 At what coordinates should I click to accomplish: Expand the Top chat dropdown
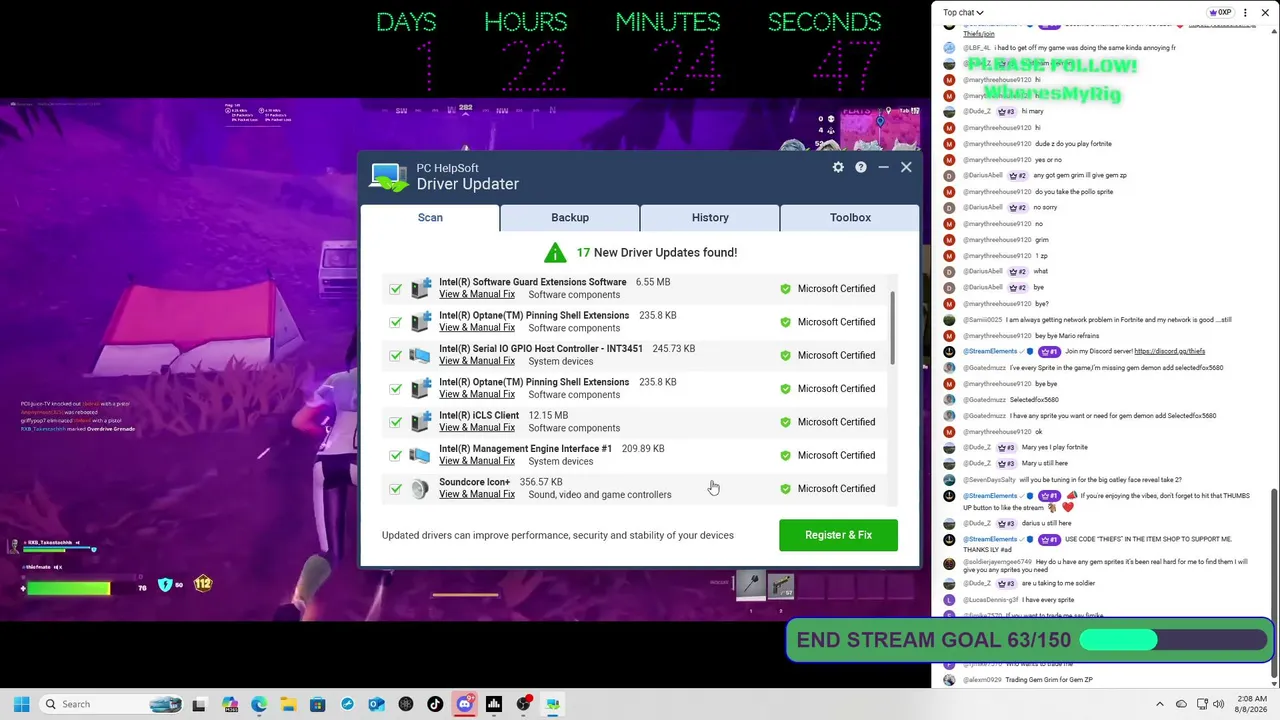pyautogui.click(x=963, y=13)
